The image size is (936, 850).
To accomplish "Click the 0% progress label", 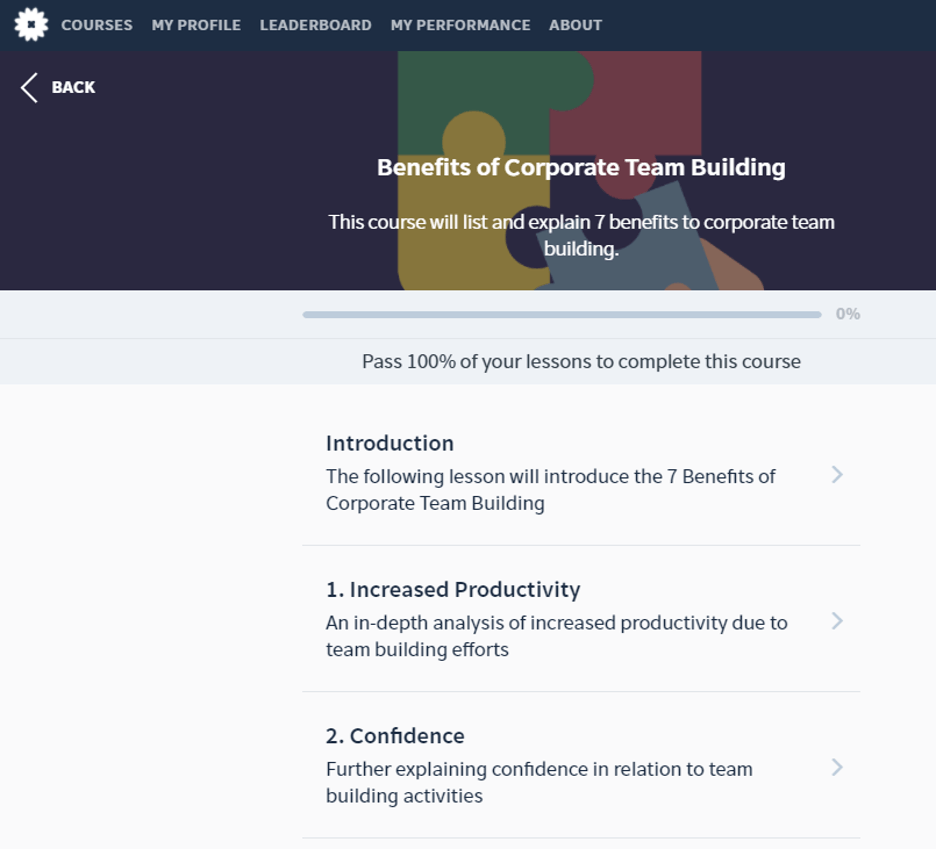I will [848, 313].
